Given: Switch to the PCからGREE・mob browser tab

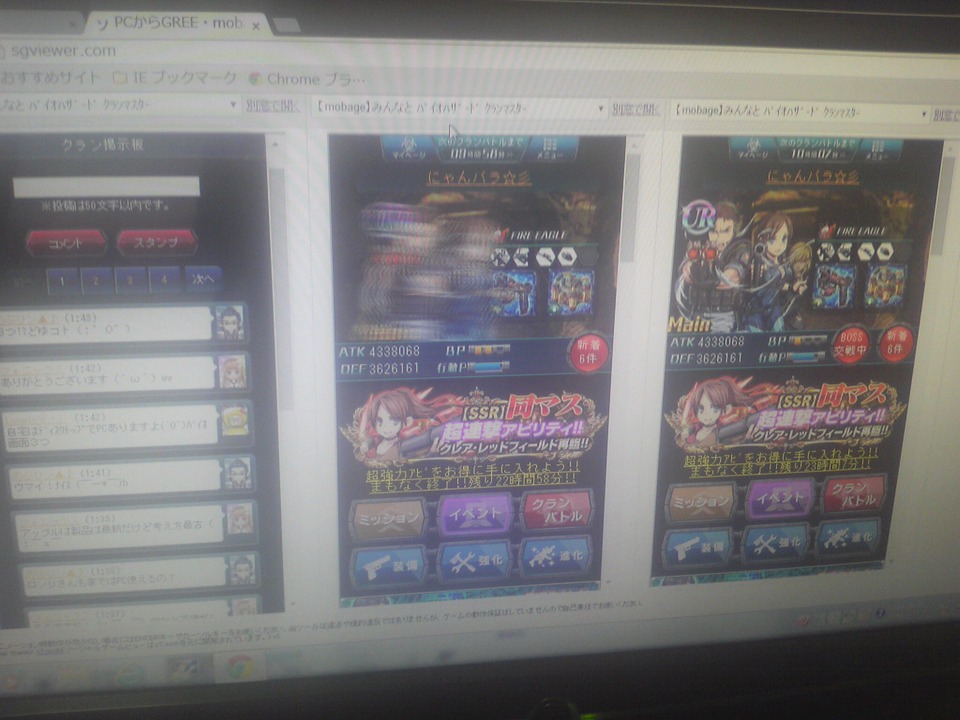Looking at the screenshot, I should tap(178, 23).
